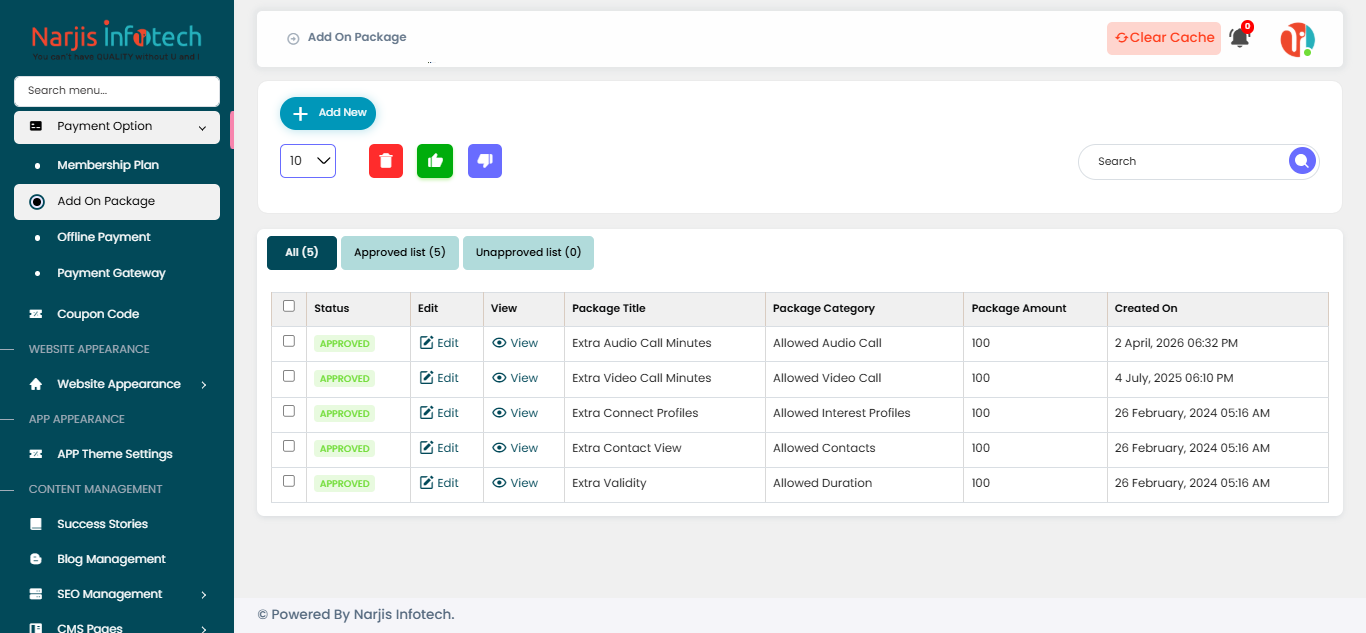Click the red delete trash icon
This screenshot has height=633, width=1366.
tap(386, 161)
